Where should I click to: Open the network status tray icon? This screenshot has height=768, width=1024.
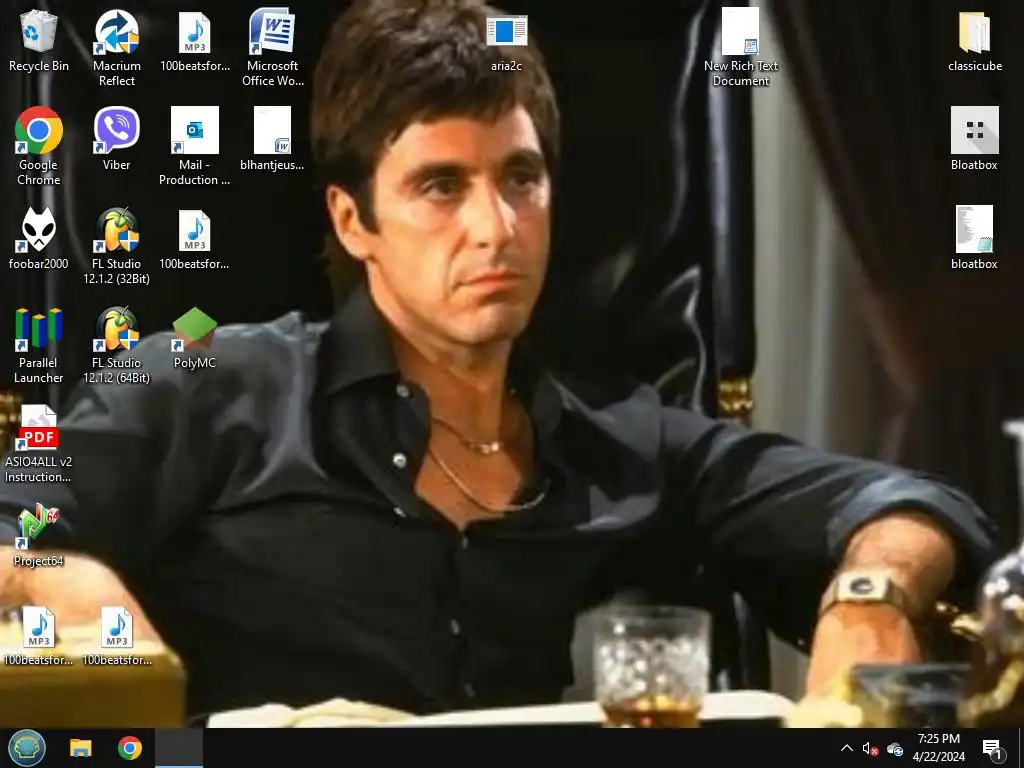[x=895, y=748]
